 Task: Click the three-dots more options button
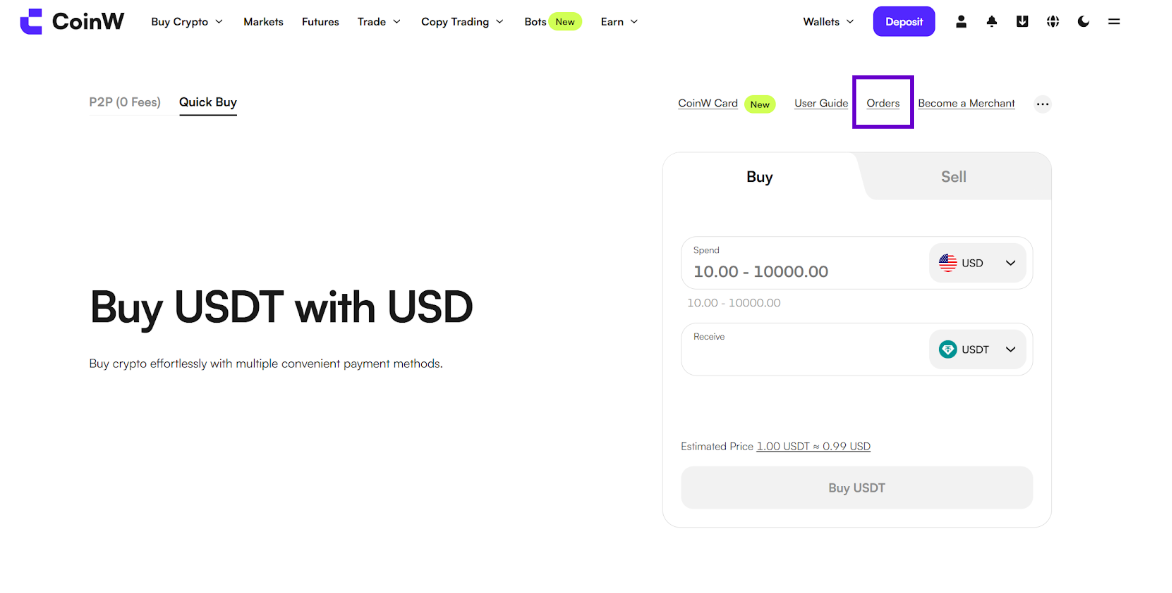[x=1043, y=104]
